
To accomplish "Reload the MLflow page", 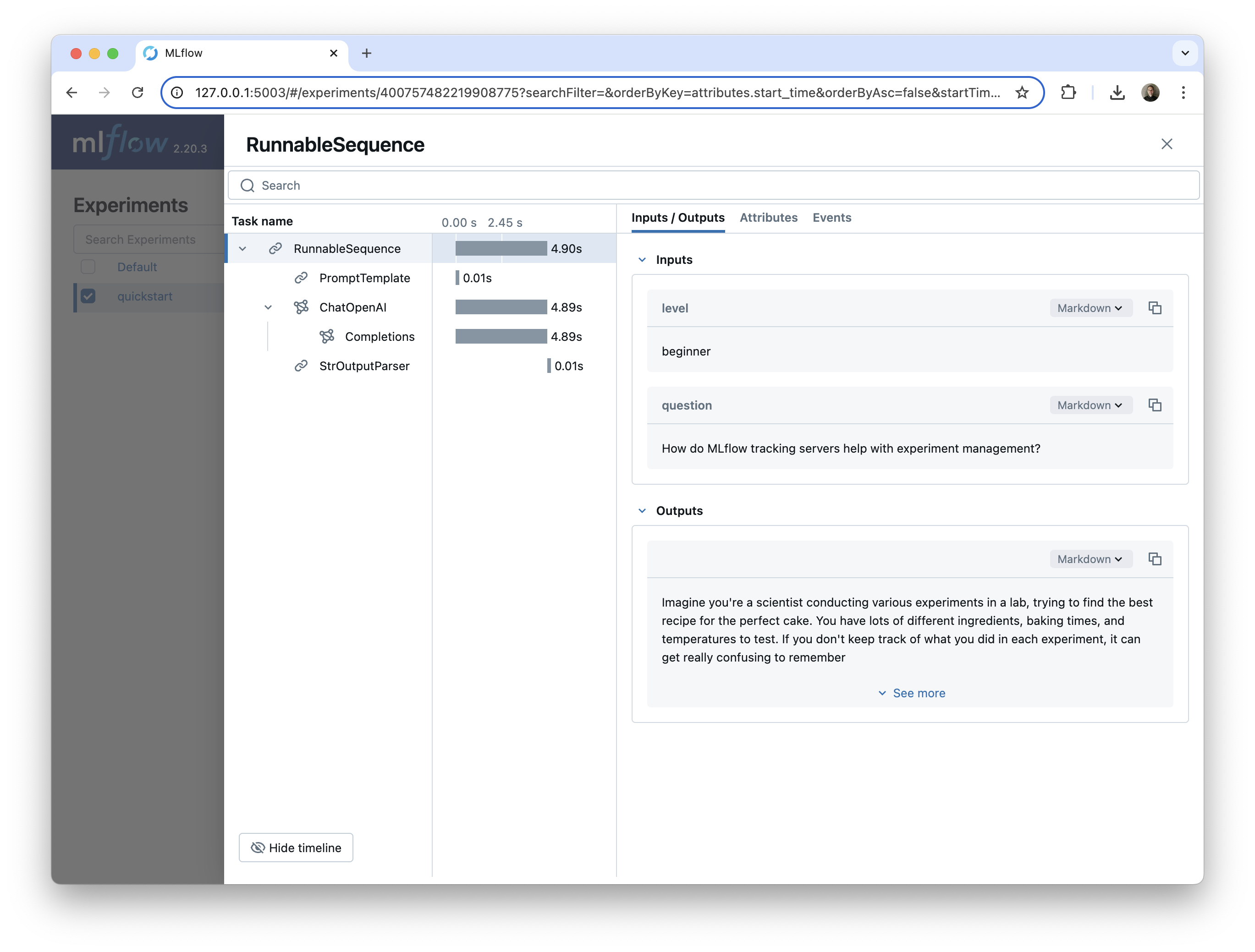I will (x=138, y=93).
